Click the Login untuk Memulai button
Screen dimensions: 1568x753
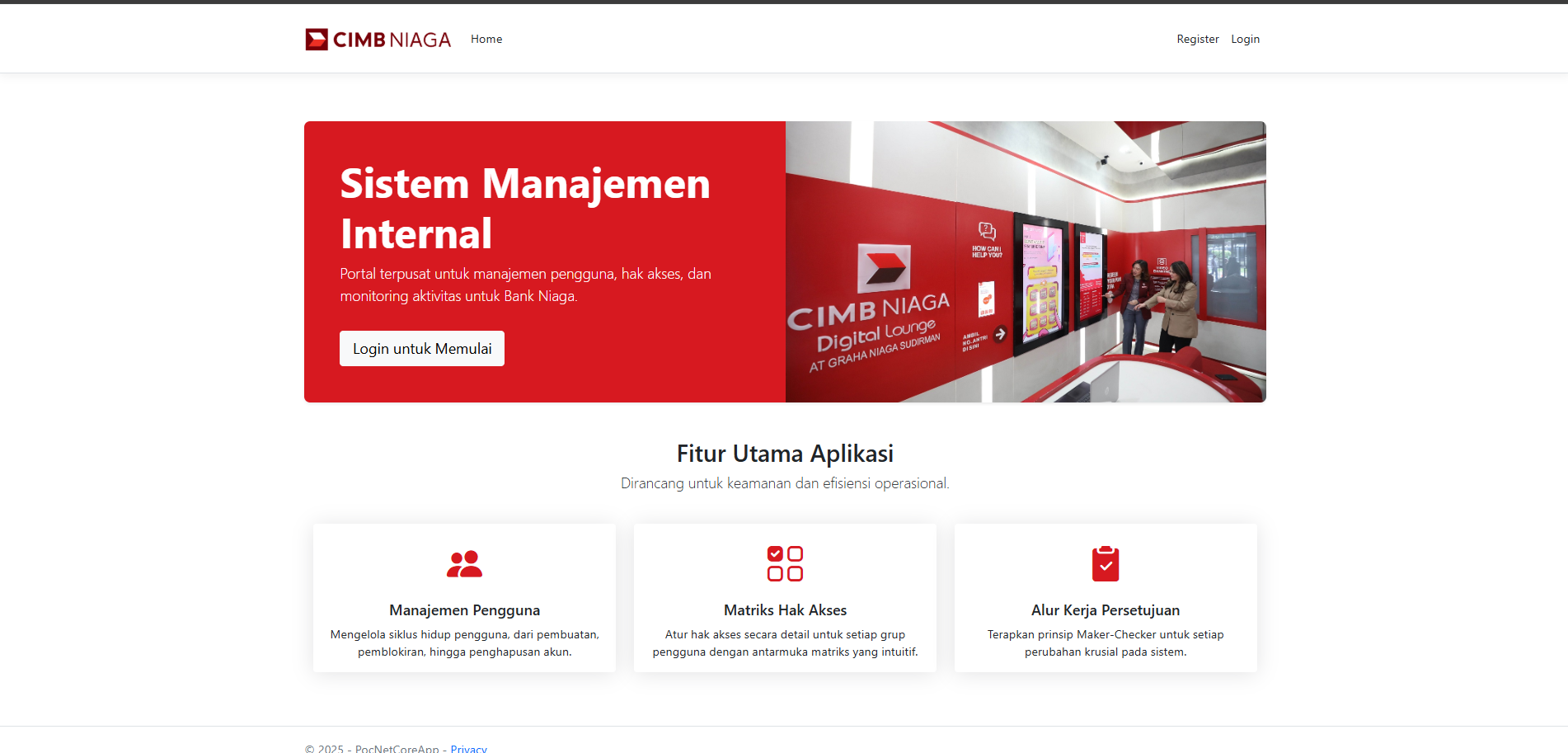(x=422, y=349)
